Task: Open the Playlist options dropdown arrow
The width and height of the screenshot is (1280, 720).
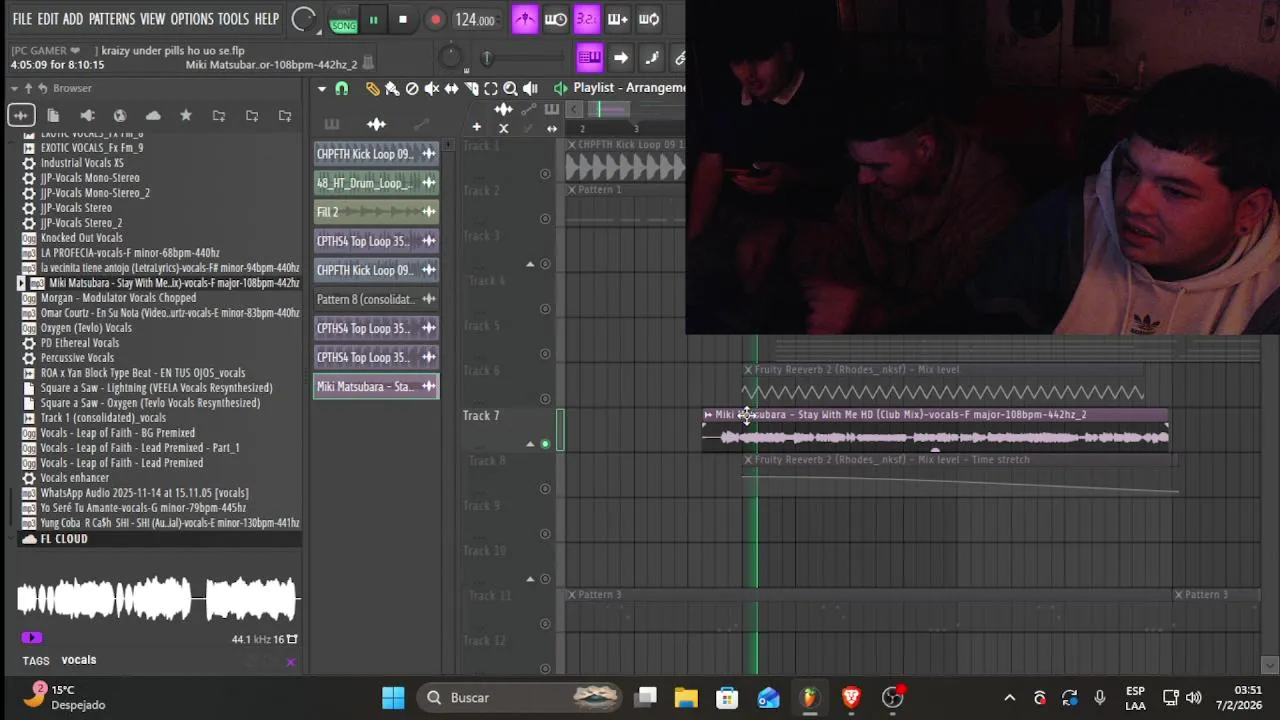Action: pyautogui.click(x=321, y=88)
